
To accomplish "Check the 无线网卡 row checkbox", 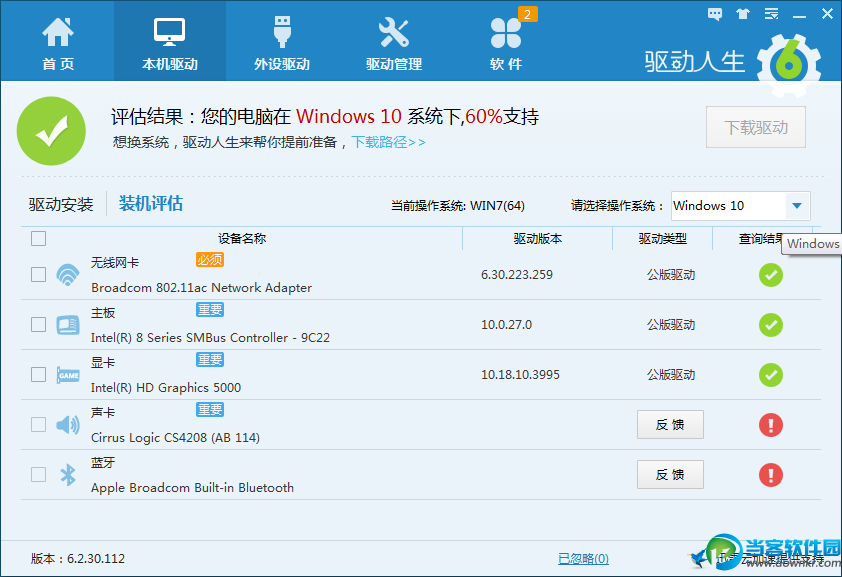I will tap(38, 274).
